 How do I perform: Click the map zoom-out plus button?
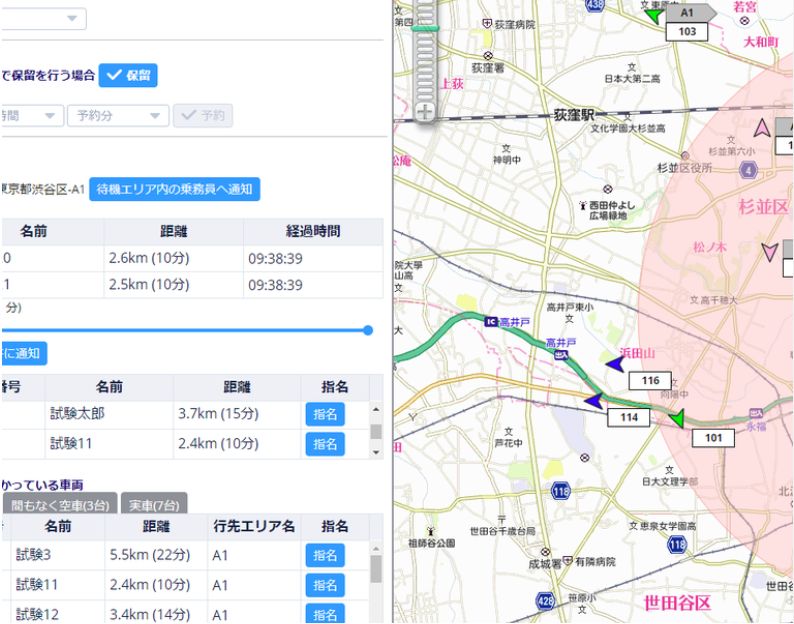425,111
